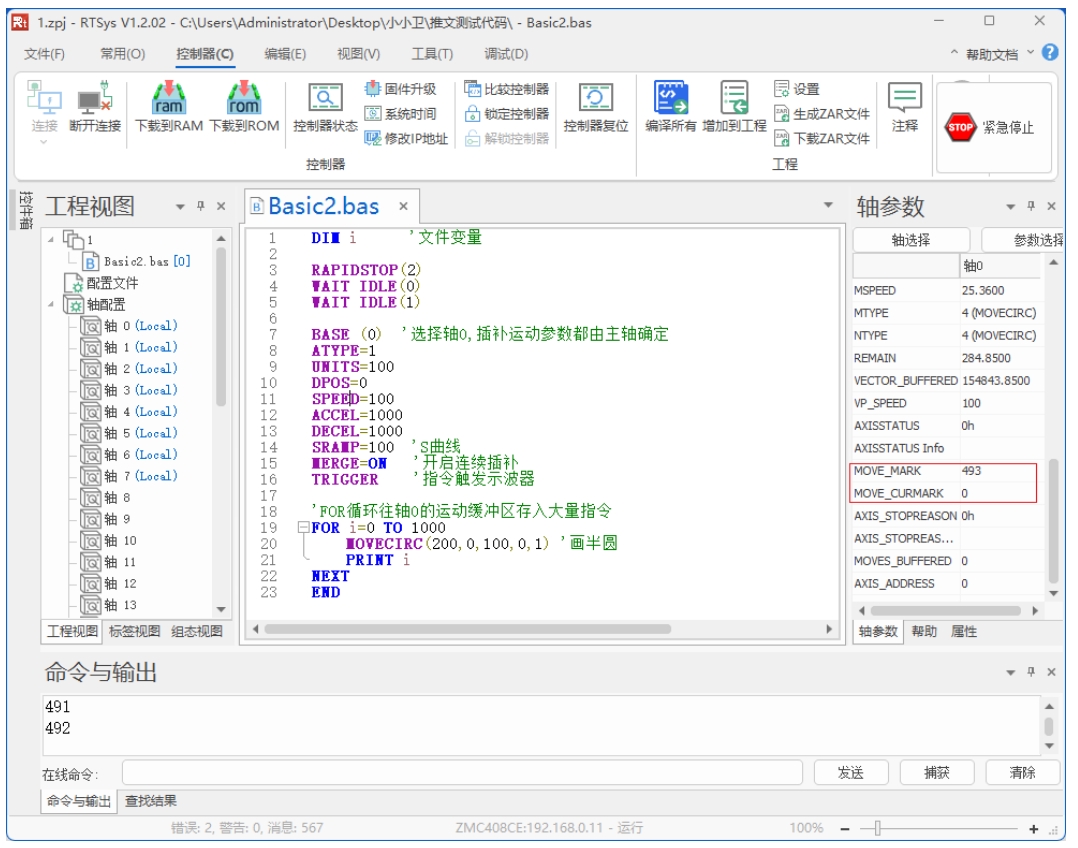Open project 设置 settings
Viewport: 1078px width, 848px height.
(x=797, y=89)
